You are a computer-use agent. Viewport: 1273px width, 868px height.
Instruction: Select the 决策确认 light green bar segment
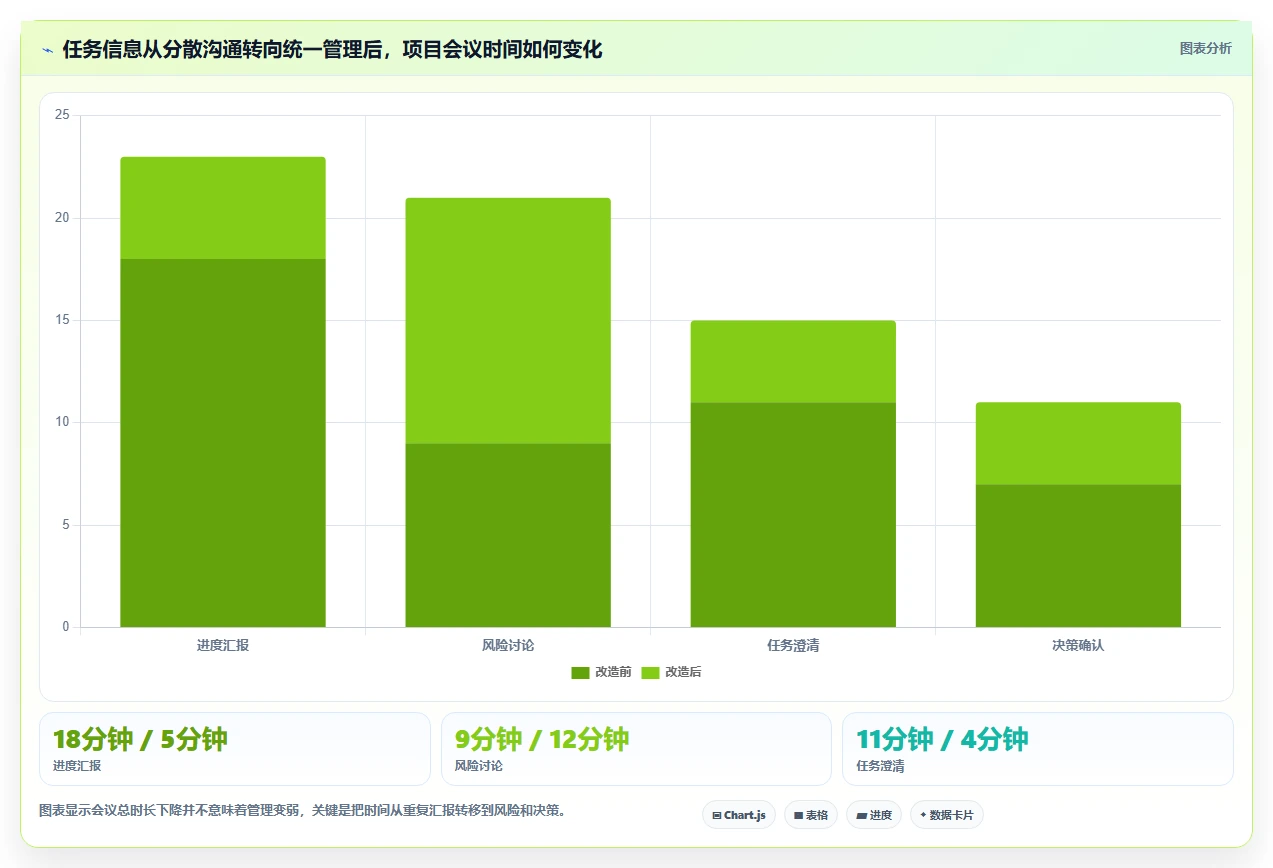[1078, 444]
